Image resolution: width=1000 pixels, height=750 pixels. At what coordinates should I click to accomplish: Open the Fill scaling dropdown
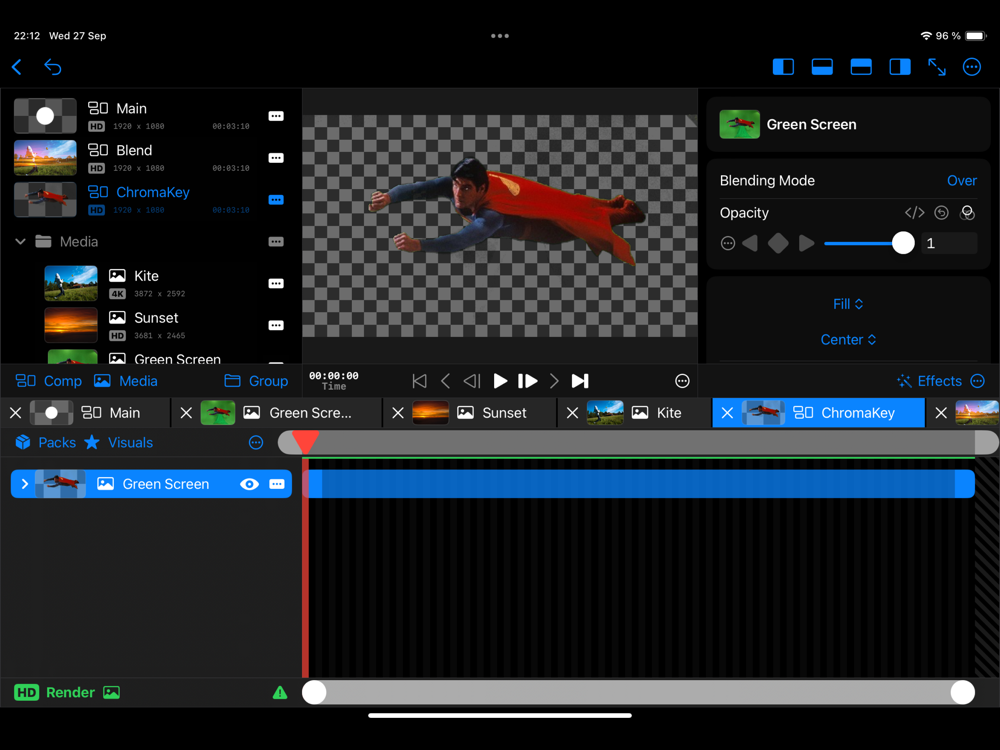[x=848, y=304]
